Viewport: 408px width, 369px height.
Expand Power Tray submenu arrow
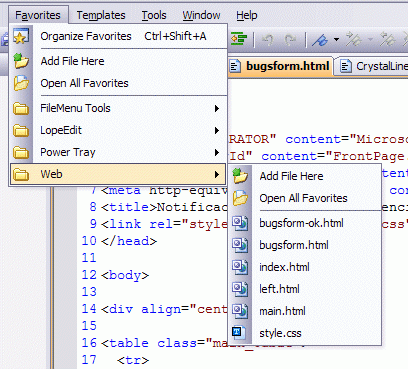(x=217, y=152)
